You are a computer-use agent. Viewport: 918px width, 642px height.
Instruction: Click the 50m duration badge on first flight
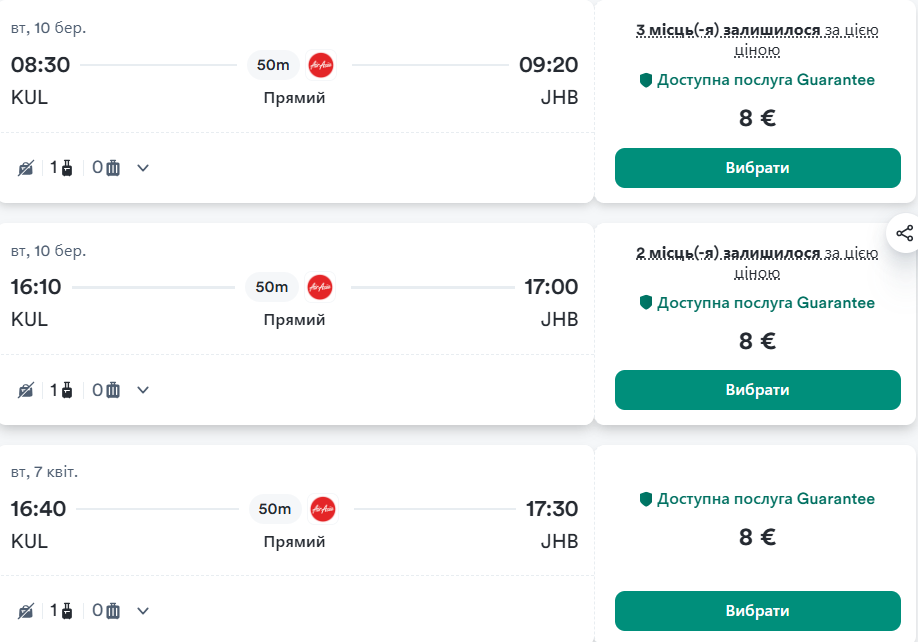(274, 64)
